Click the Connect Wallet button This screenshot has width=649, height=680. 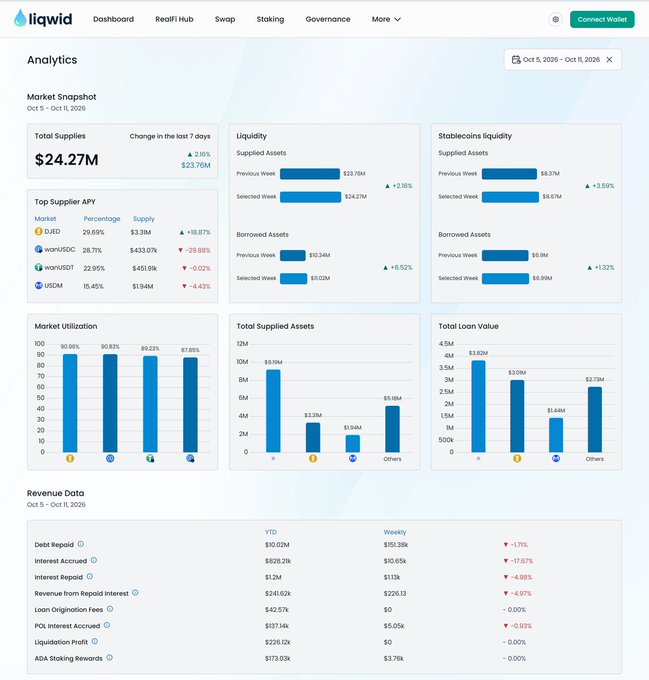point(602,20)
